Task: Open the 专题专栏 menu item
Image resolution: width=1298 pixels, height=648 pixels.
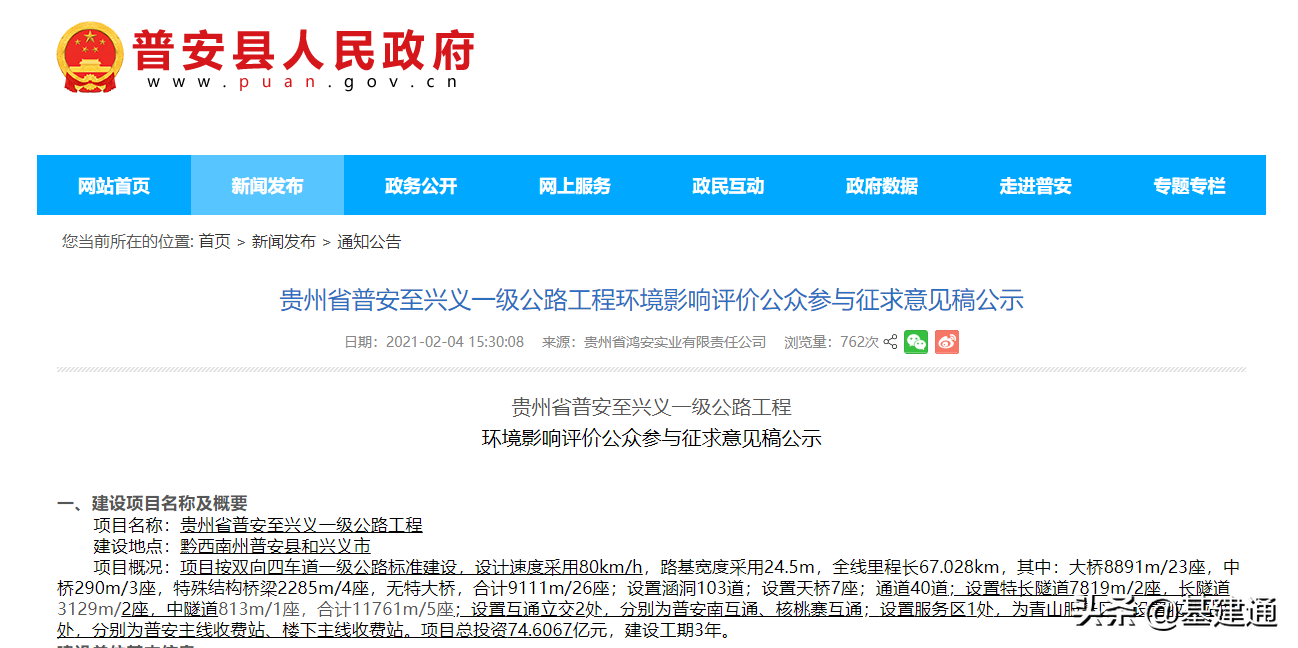Action: point(1188,186)
